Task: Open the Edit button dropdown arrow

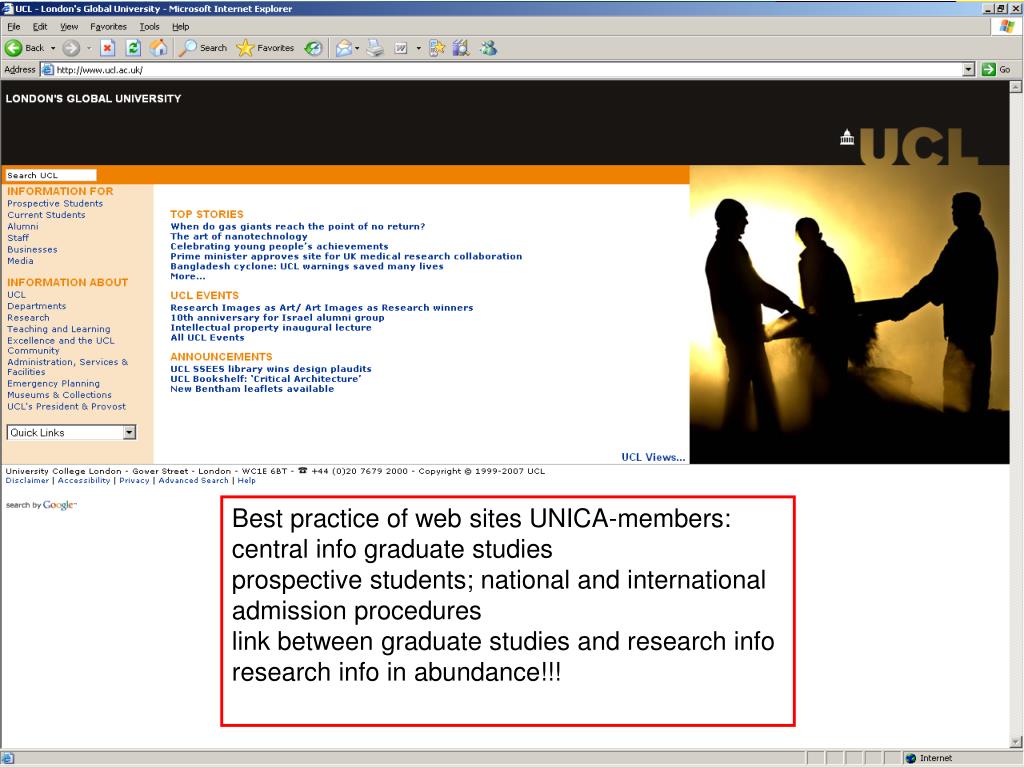Action: [418, 48]
